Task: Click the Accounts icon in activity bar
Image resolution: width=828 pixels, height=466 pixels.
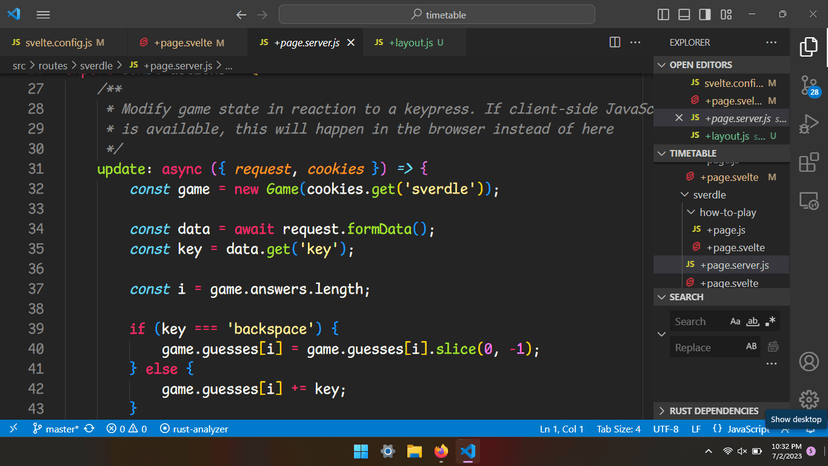Action: click(x=808, y=361)
